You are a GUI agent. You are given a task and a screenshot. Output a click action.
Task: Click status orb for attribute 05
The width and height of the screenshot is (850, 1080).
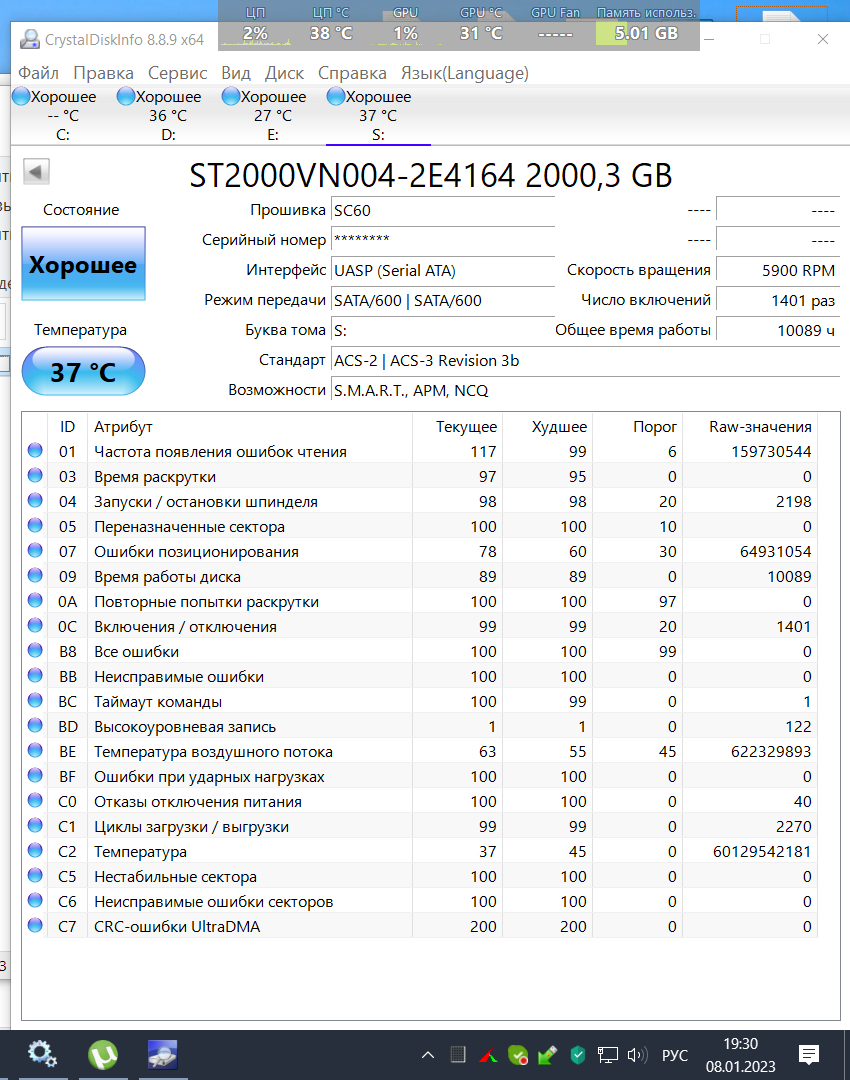pyautogui.click(x=35, y=526)
